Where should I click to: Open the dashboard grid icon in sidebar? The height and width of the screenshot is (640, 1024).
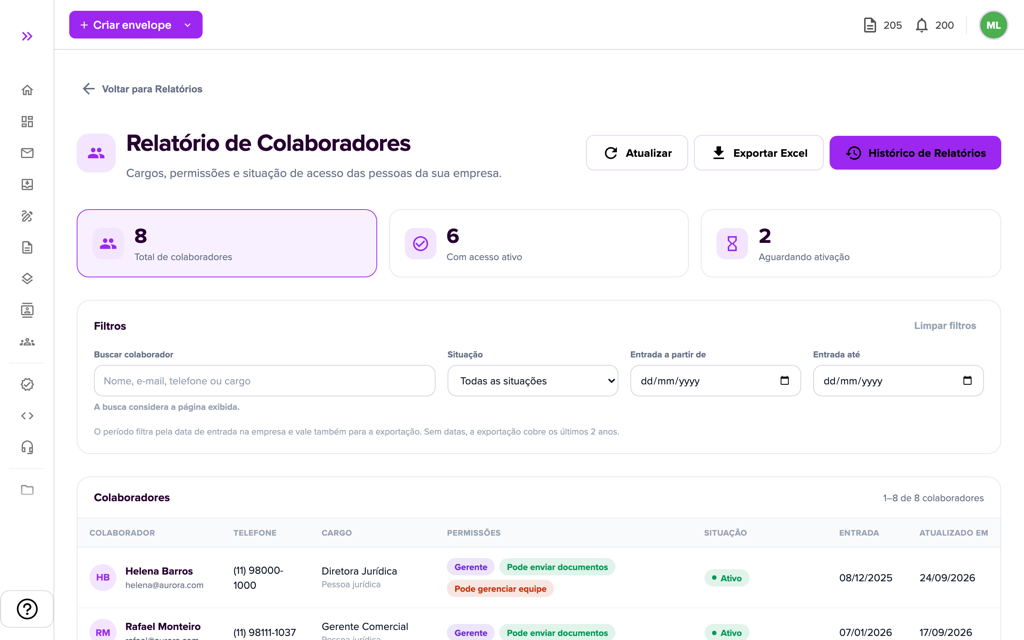(27, 121)
